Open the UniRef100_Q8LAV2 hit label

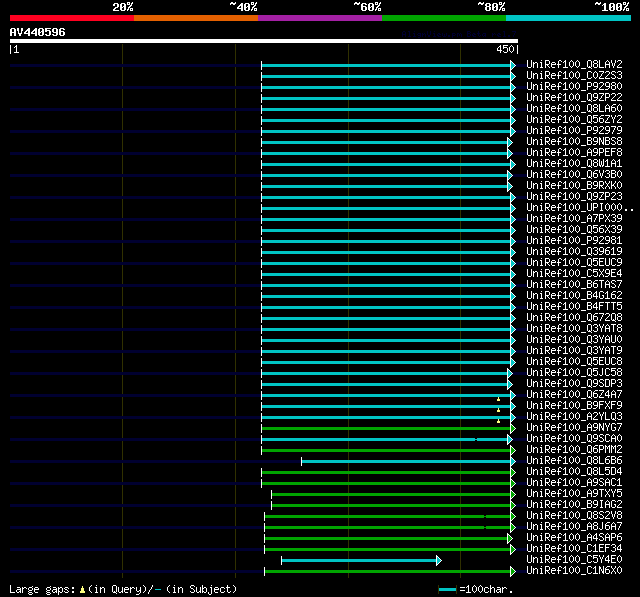574,64
